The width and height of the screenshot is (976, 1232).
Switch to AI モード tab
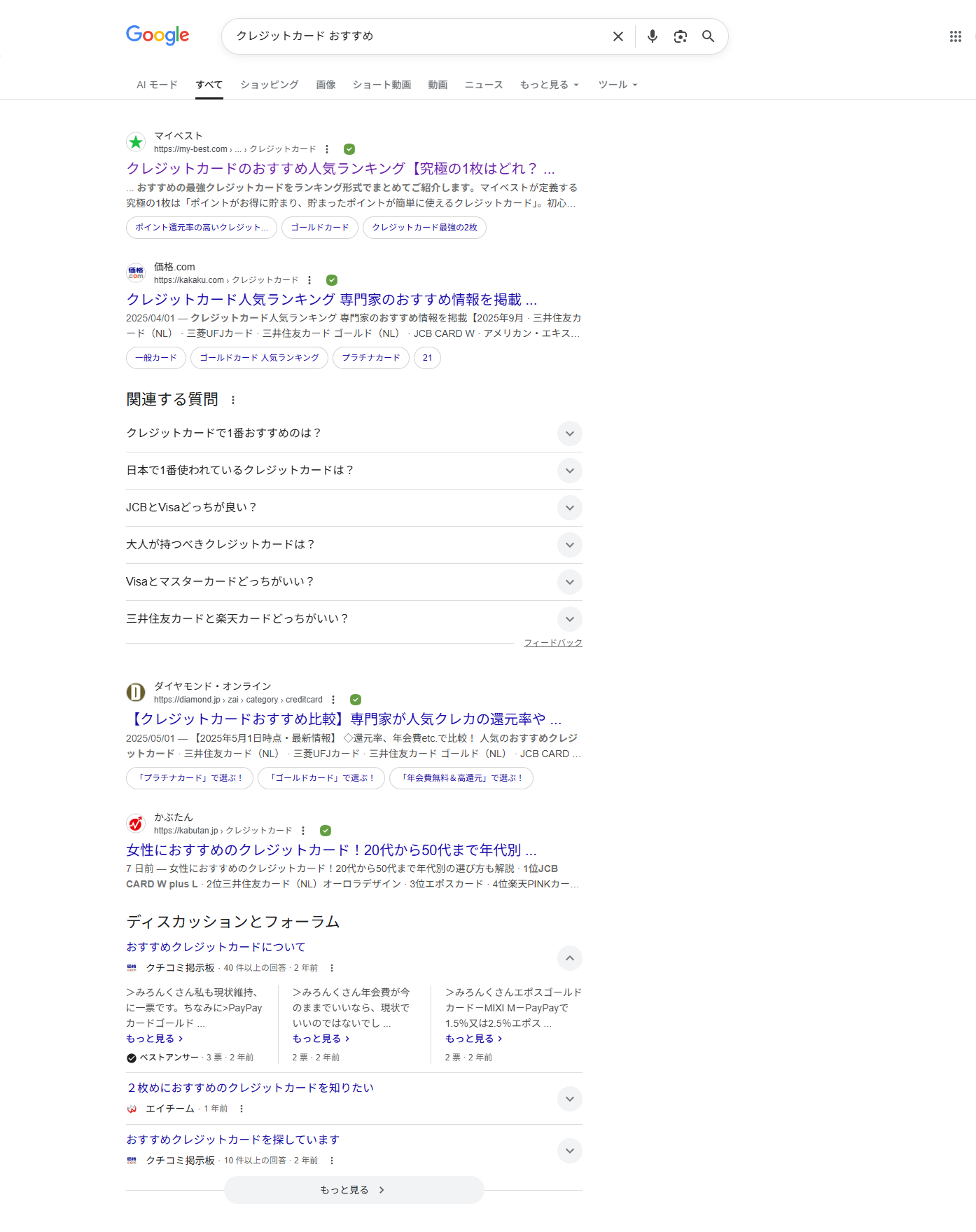(157, 85)
